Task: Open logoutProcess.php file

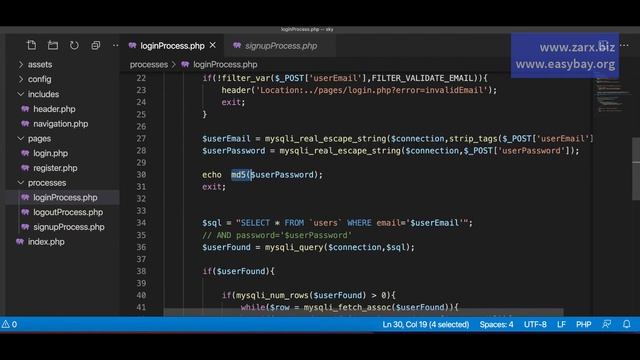Action: (x=68, y=212)
